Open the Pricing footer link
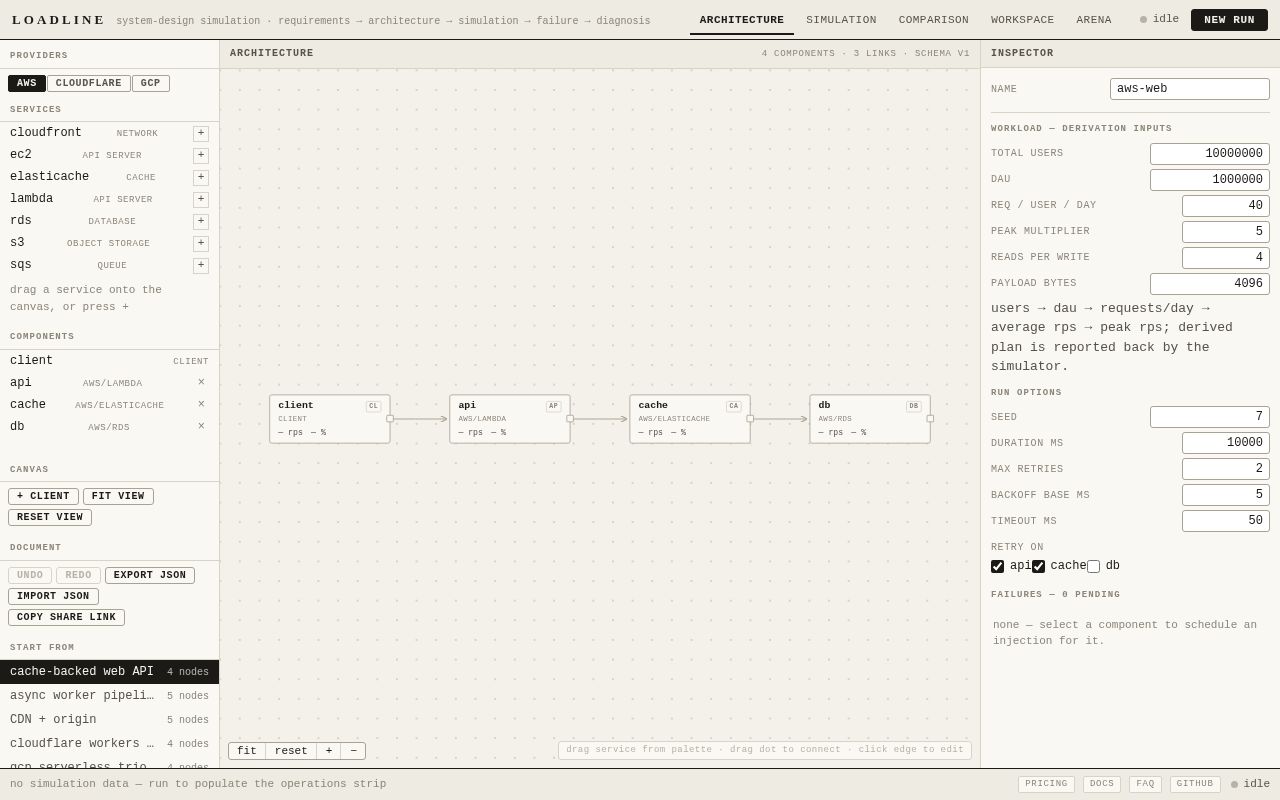1280x800 pixels. [1046, 785]
